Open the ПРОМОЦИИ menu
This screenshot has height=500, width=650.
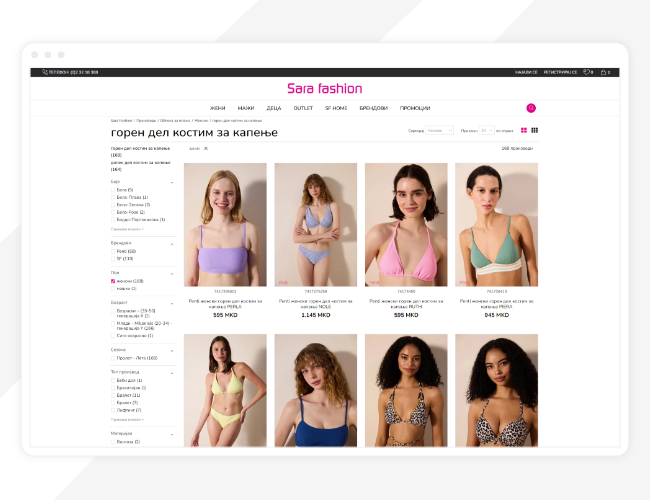point(415,108)
